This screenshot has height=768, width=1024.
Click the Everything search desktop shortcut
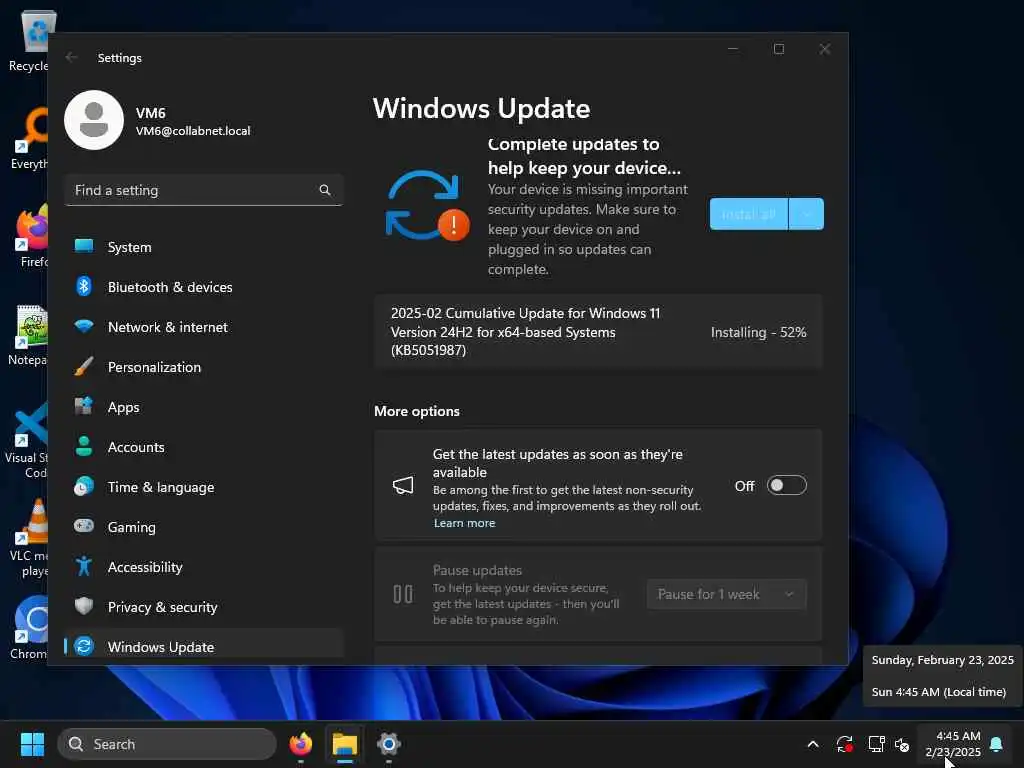(30, 138)
